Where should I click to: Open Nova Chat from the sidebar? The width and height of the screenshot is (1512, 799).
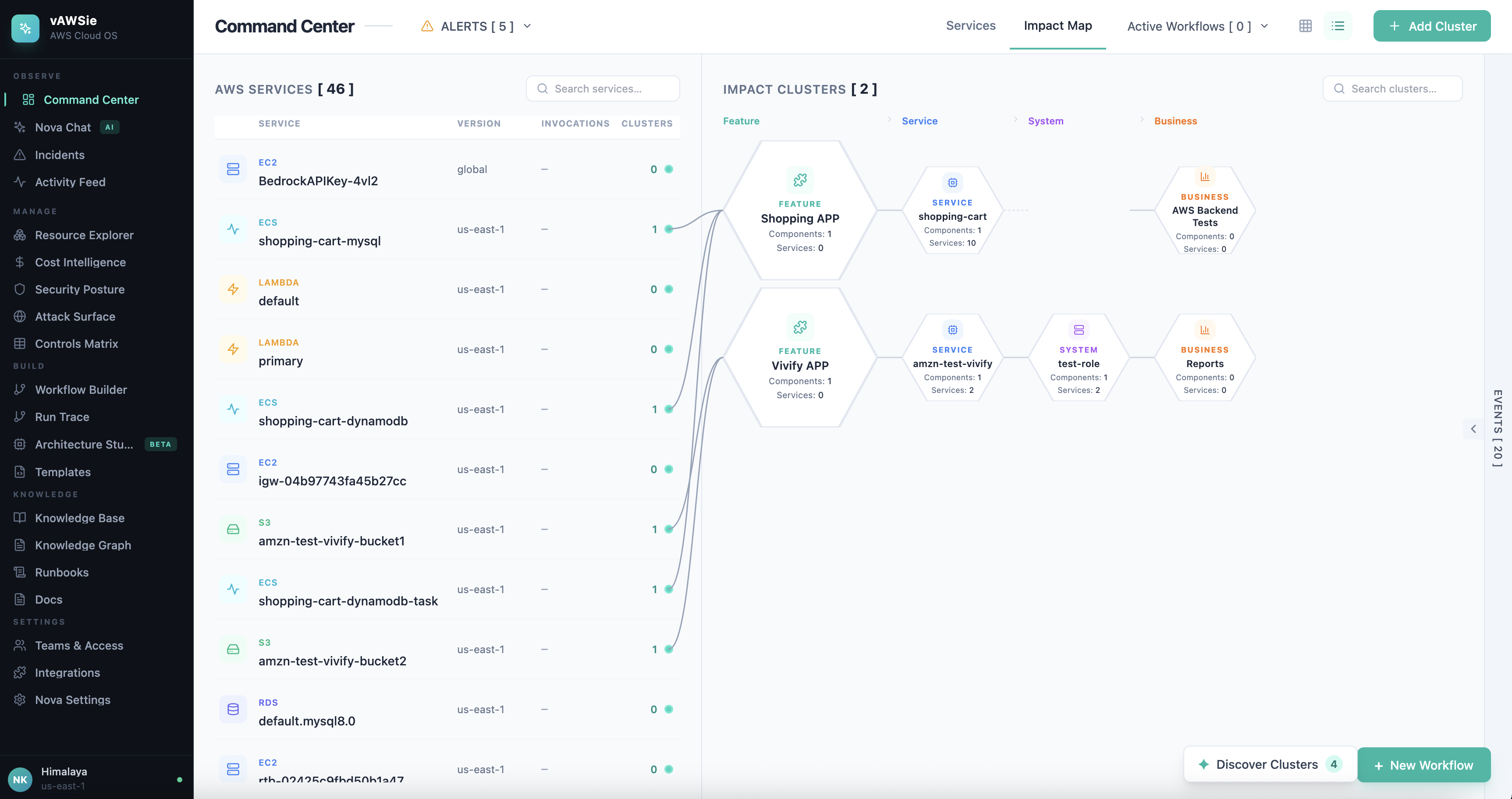click(x=63, y=127)
